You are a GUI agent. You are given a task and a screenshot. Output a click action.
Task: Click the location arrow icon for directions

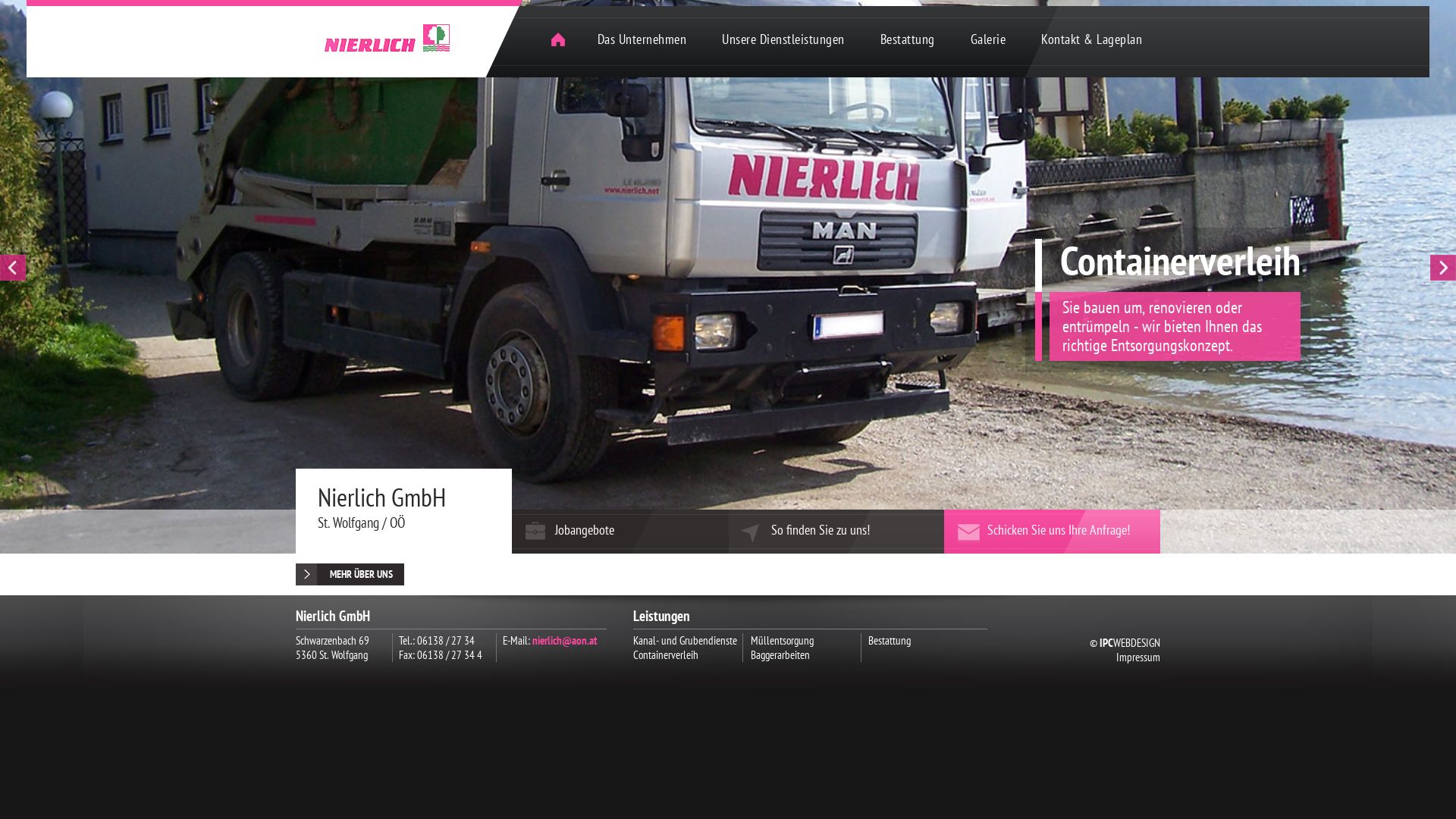click(750, 532)
